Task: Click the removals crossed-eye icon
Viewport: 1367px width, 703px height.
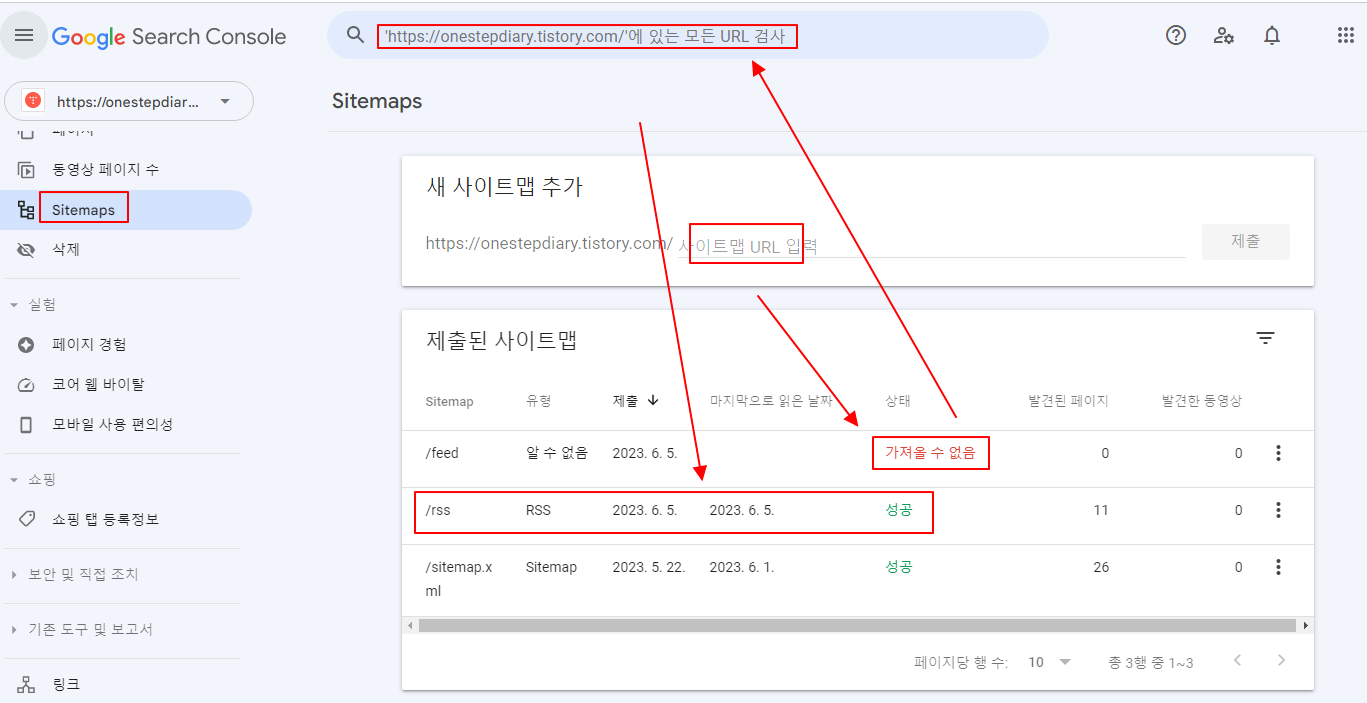Action: coord(27,250)
